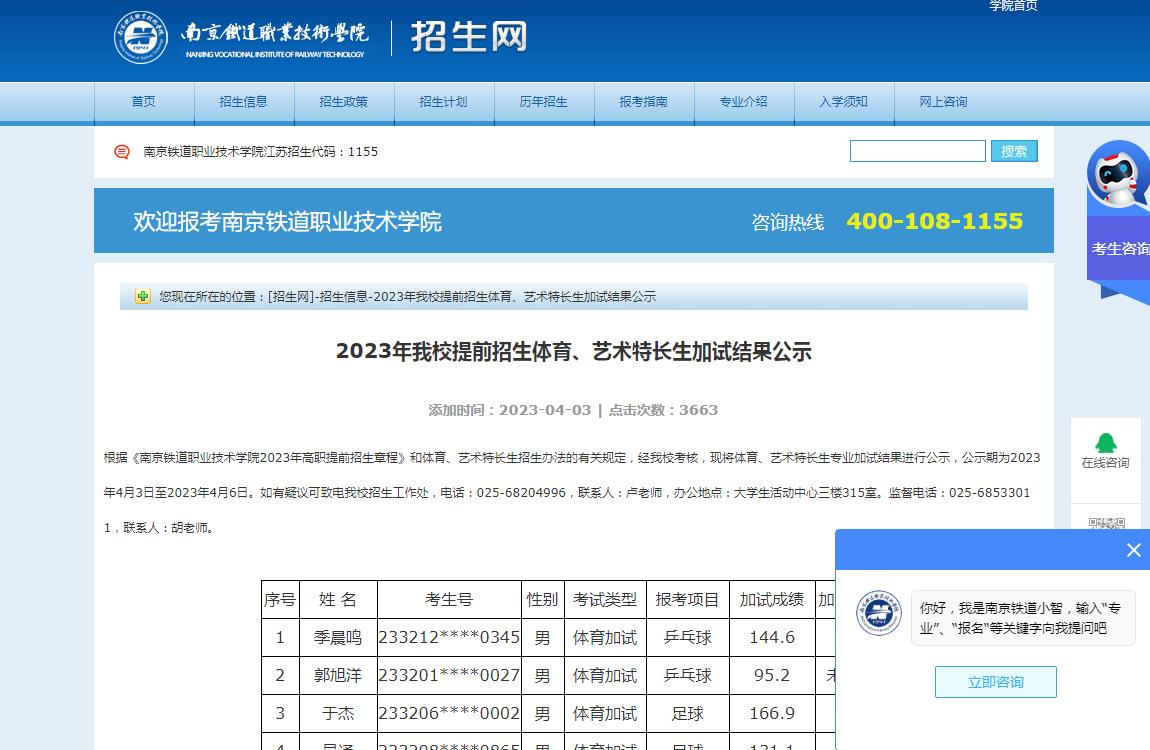Click the 立即咨询 button in chat popup
The width and height of the screenshot is (1150, 750).
[x=995, y=682]
